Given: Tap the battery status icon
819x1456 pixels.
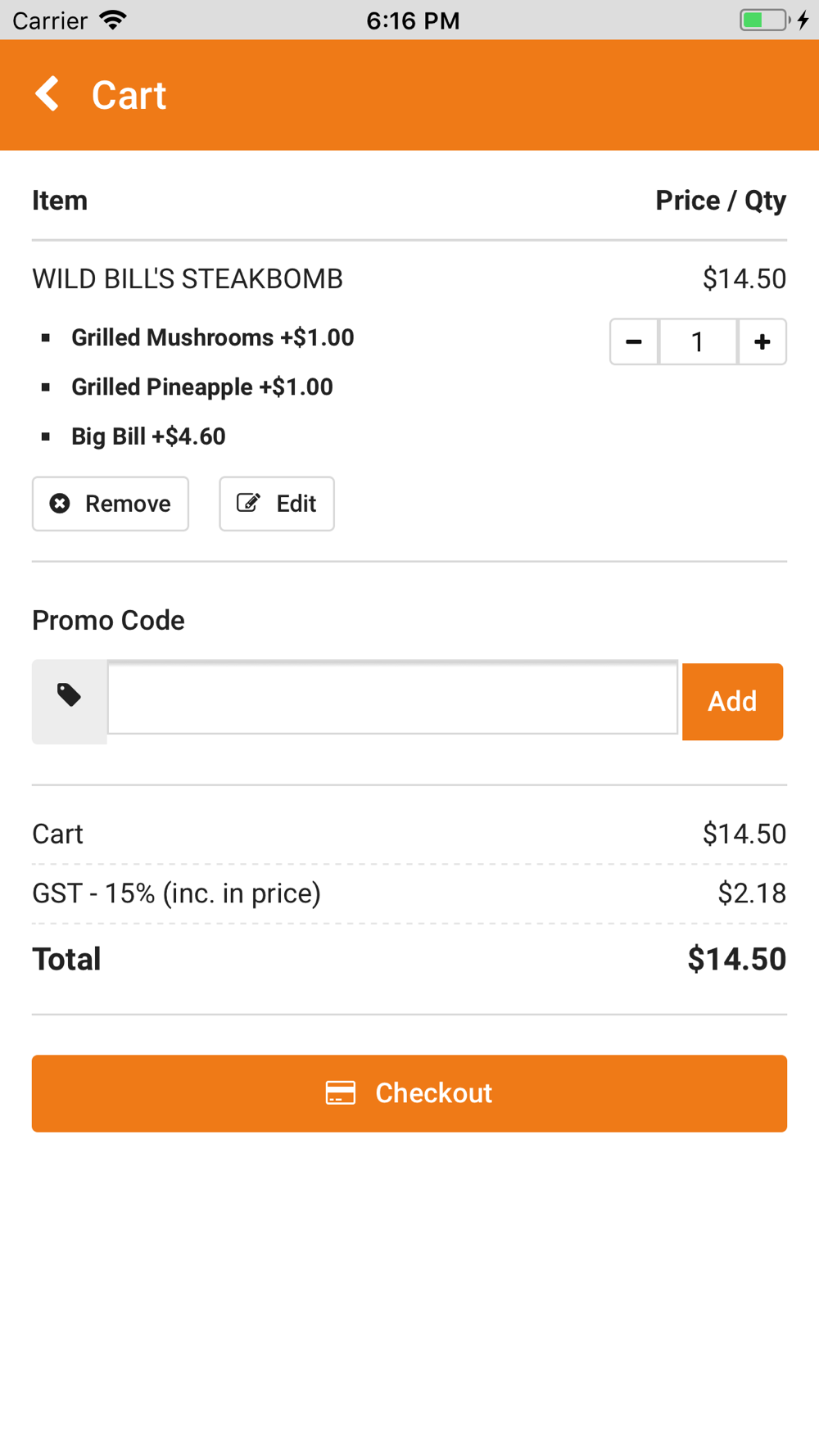Looking at the screenshot, I should tap(766, 20).
